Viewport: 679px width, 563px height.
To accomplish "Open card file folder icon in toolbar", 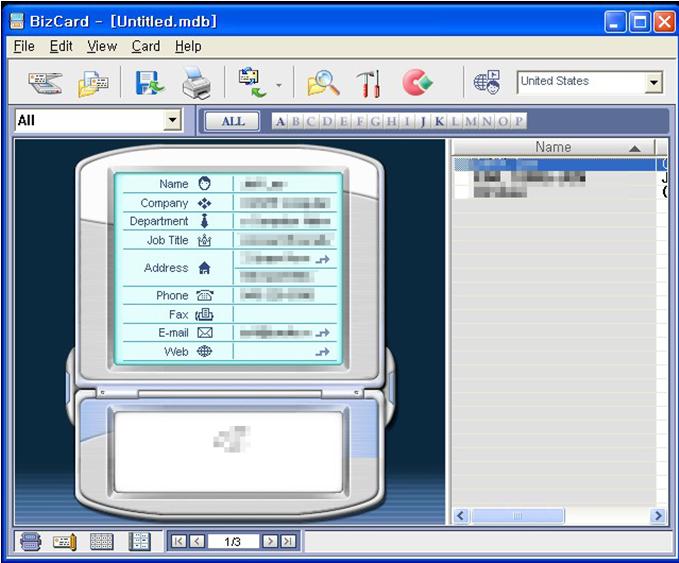I will [x=94, y=83].
